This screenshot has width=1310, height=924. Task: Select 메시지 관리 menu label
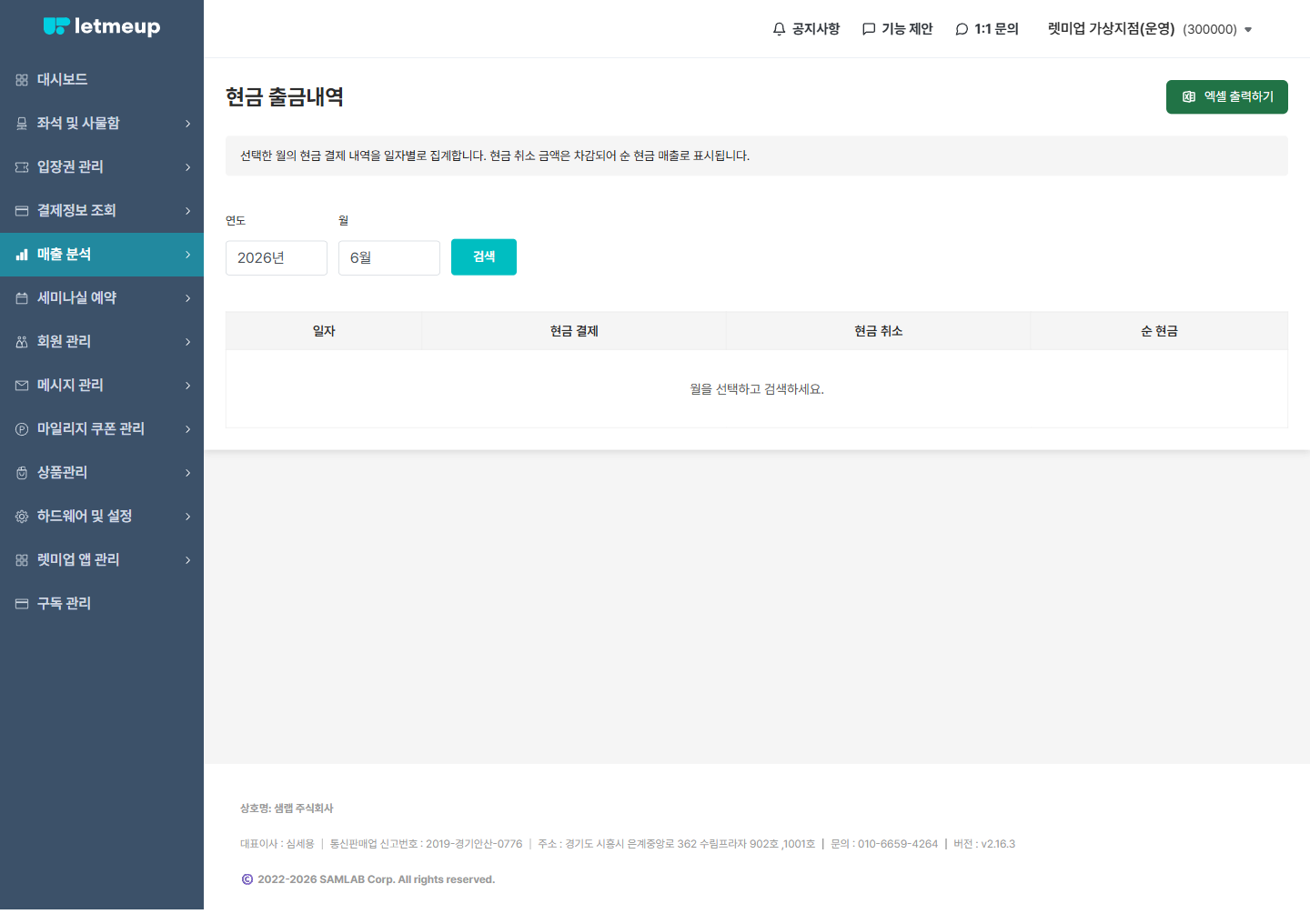tap(70, 386)
